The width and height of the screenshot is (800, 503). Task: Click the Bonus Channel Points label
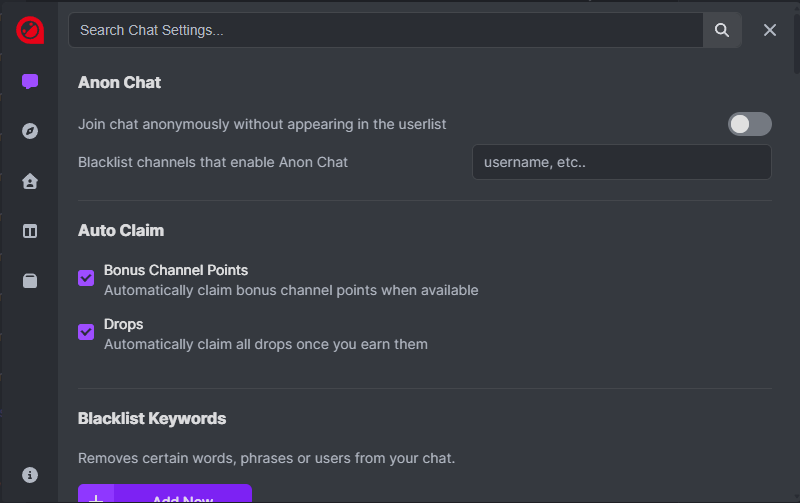coord(176,270)
